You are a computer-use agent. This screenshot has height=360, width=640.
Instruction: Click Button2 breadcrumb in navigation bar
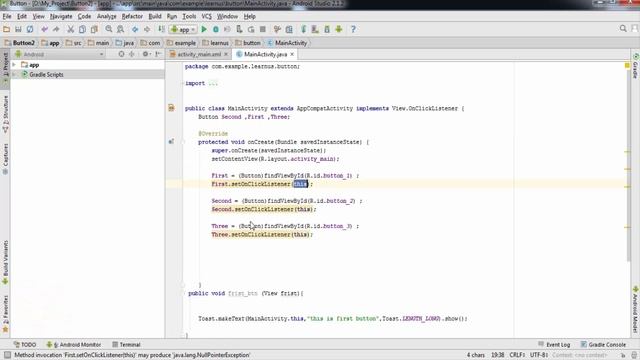click(x=20, y=43)
